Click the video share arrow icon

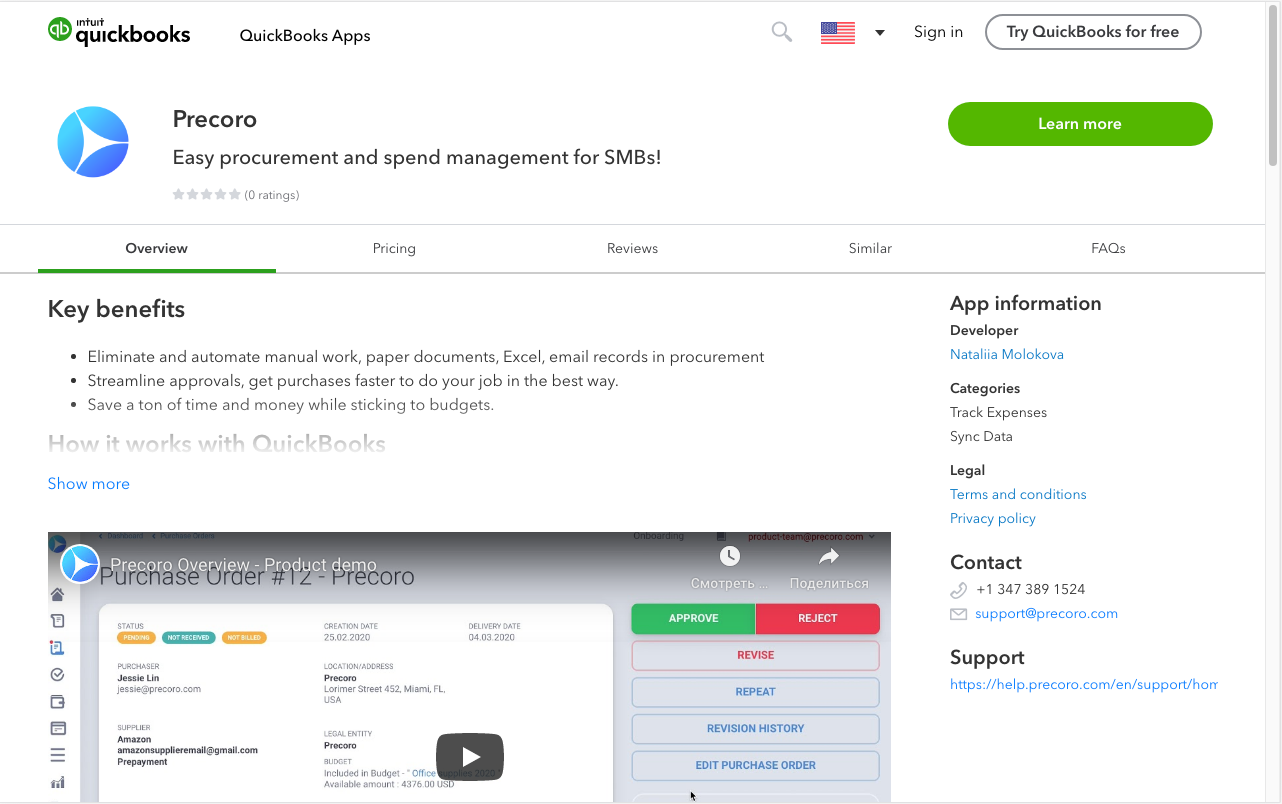[829, 556]
